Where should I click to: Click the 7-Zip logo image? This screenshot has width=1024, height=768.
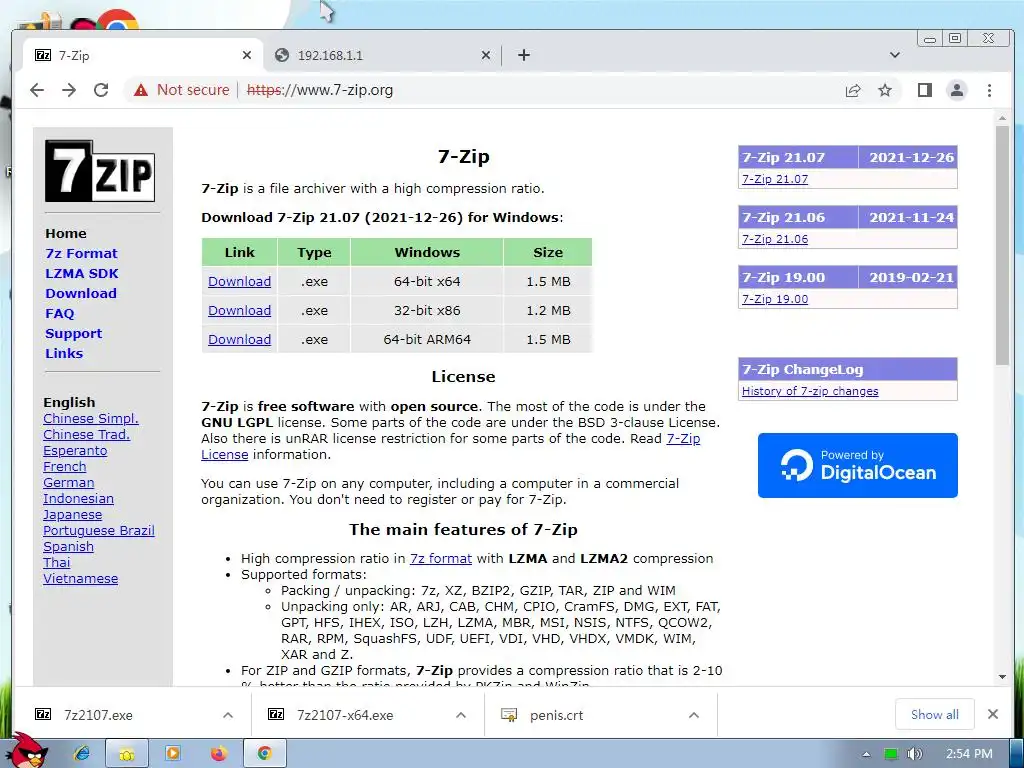click(x=100, y=171)
